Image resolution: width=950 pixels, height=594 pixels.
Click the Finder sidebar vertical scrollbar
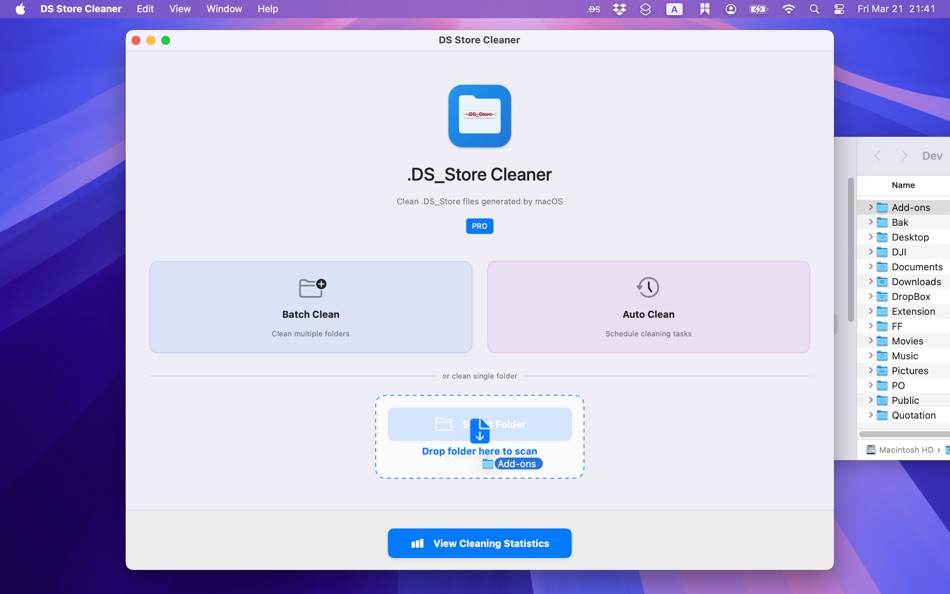coord(851,249)
